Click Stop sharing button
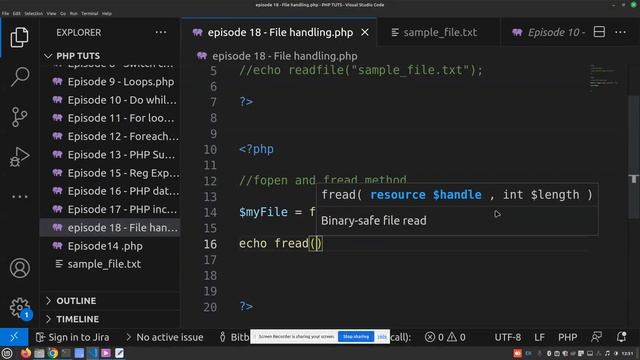Viewport: 640px width, 360px height. tap(356, 337)
